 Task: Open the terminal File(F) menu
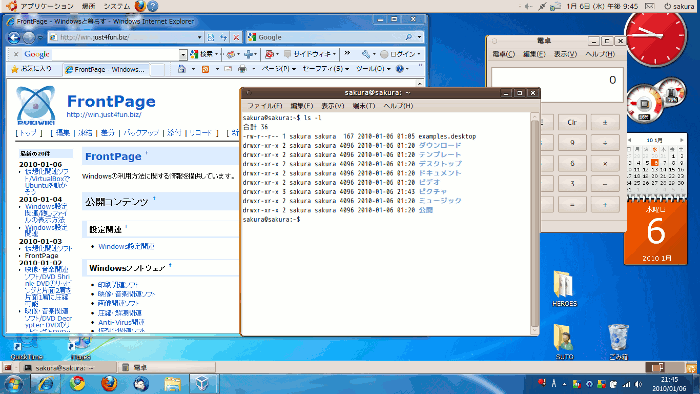[x=265, y=106]
